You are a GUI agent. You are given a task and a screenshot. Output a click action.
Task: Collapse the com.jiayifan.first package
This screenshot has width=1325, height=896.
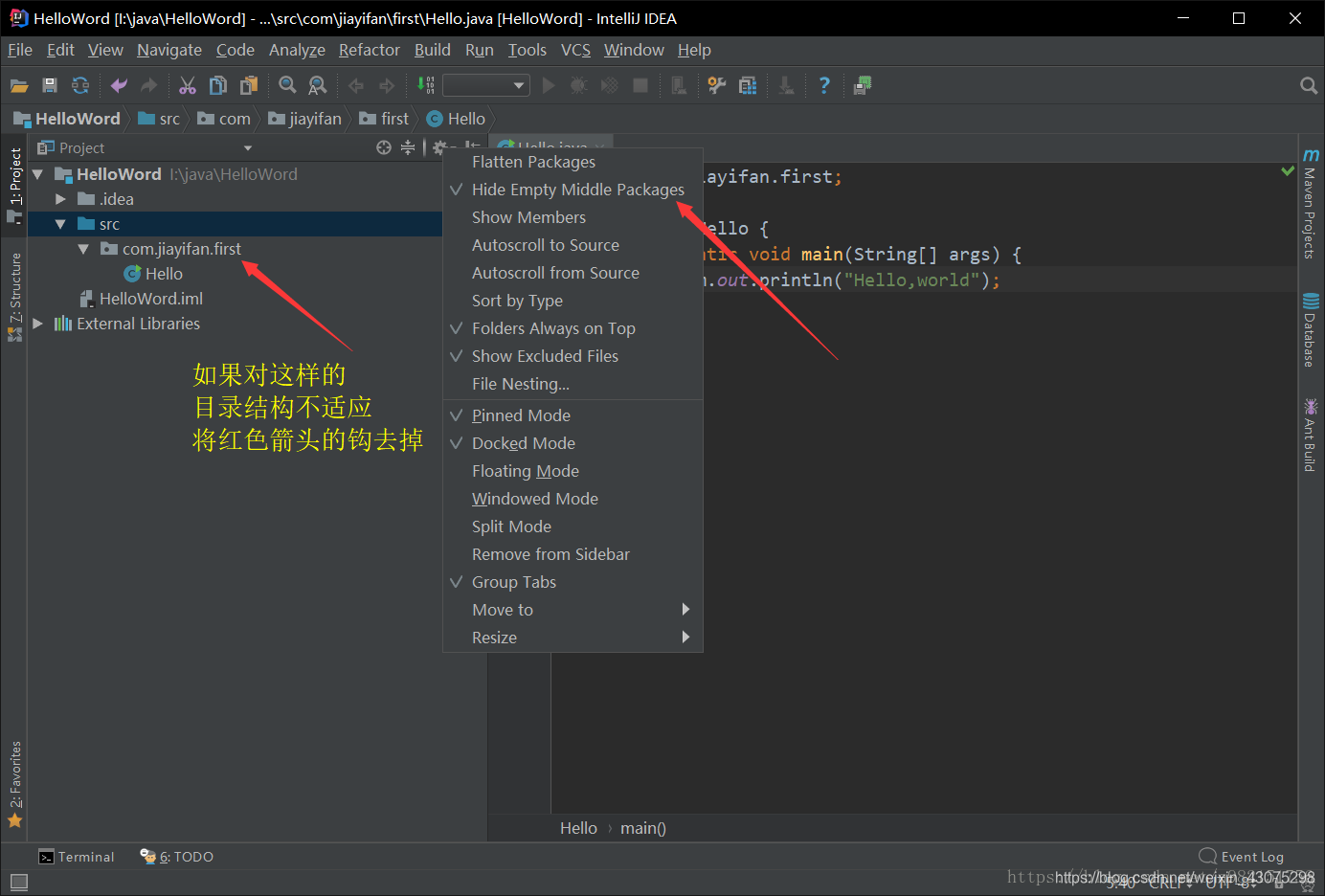point(83,249)
